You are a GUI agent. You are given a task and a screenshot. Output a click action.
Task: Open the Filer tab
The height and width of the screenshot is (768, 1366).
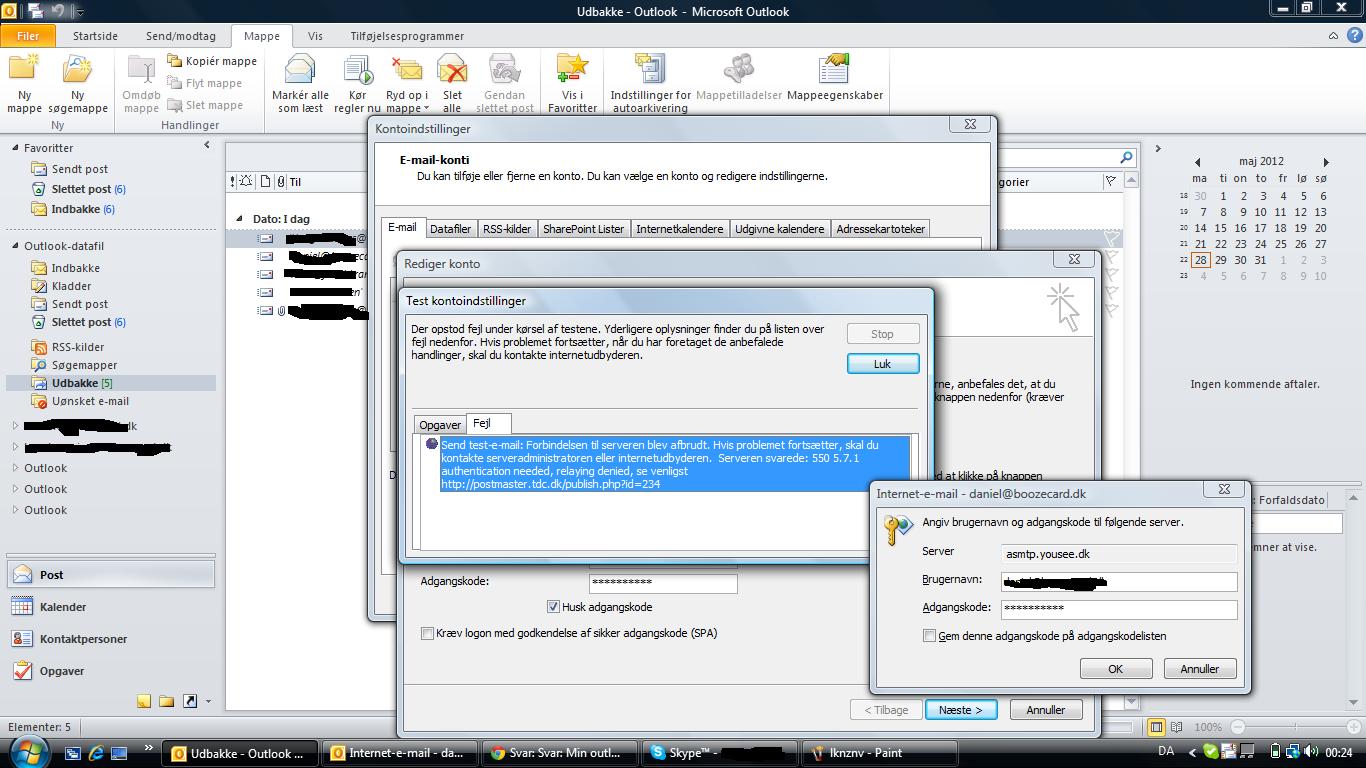coord(27,36)
